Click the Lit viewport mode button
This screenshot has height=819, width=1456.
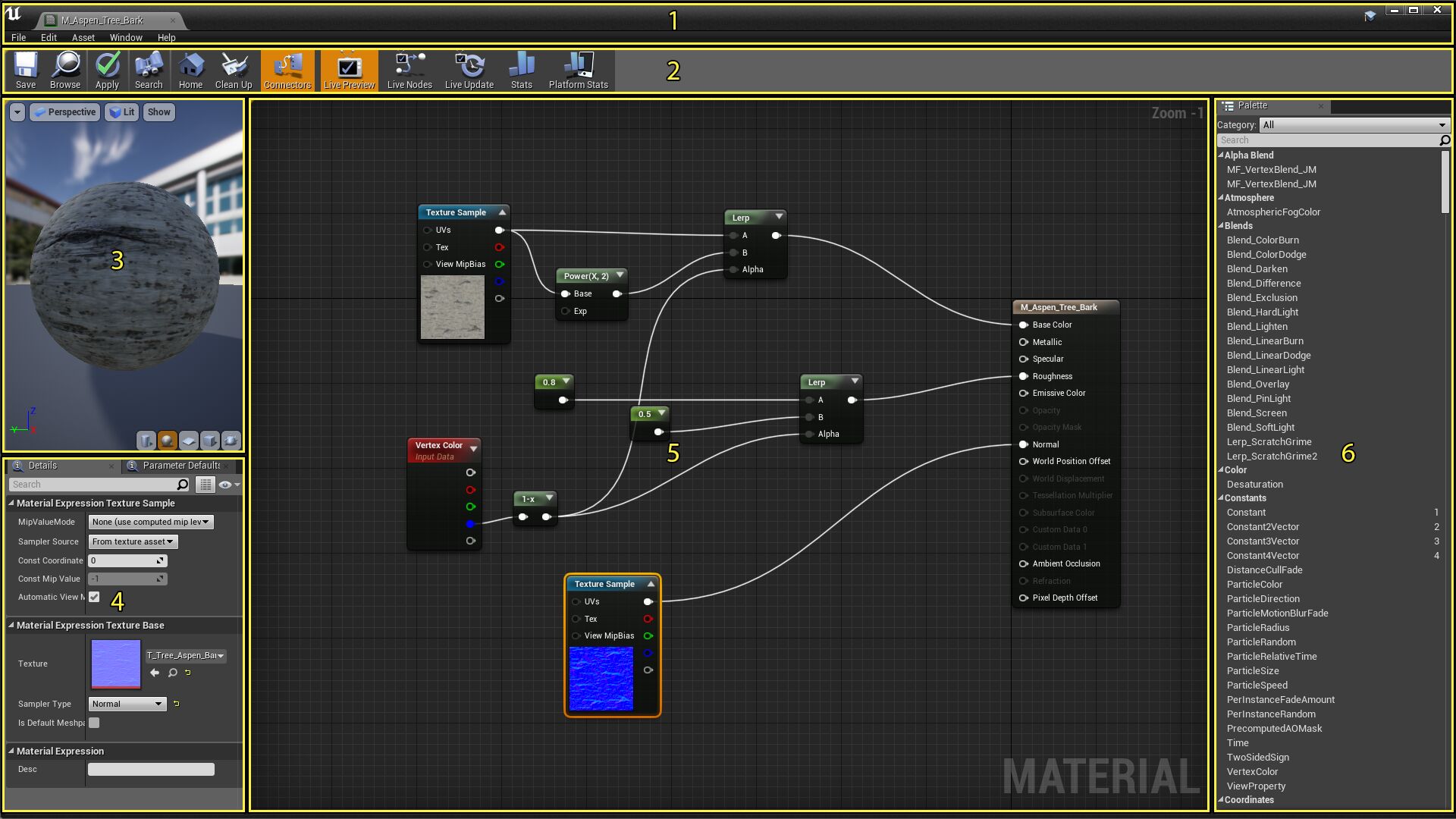pos(122,111)
